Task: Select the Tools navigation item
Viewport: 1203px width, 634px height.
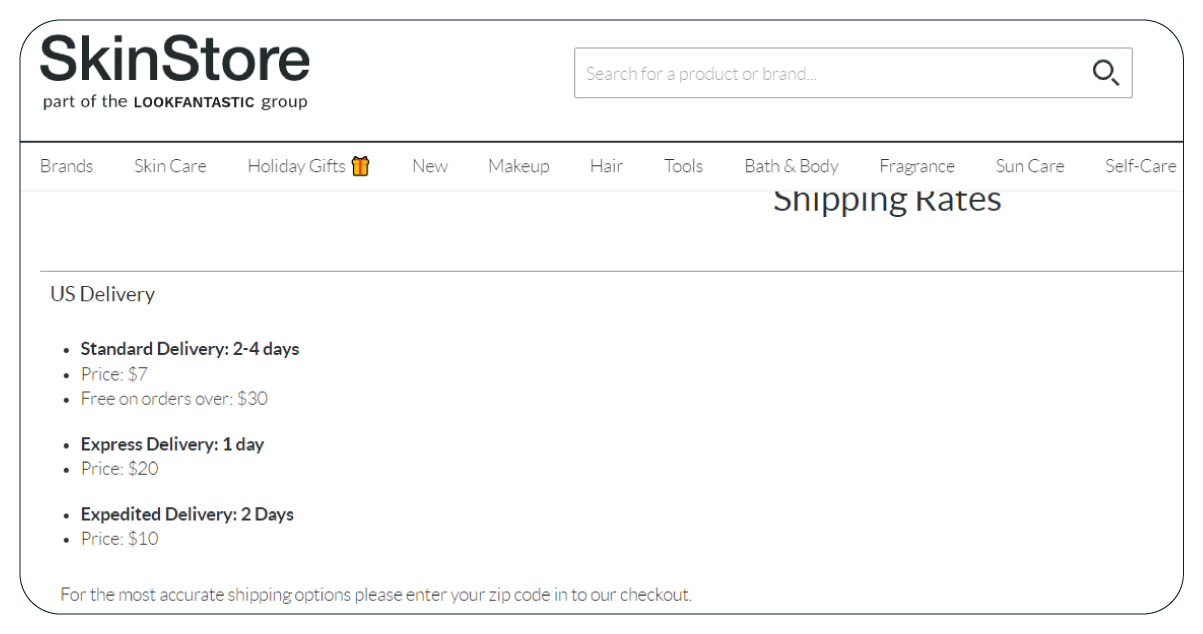Action: (683, 166)
